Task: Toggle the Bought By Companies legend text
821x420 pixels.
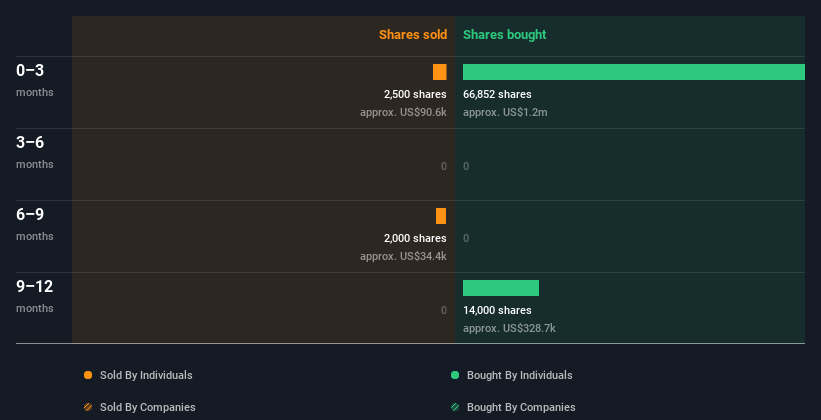Action: click(x=521, y=407)
